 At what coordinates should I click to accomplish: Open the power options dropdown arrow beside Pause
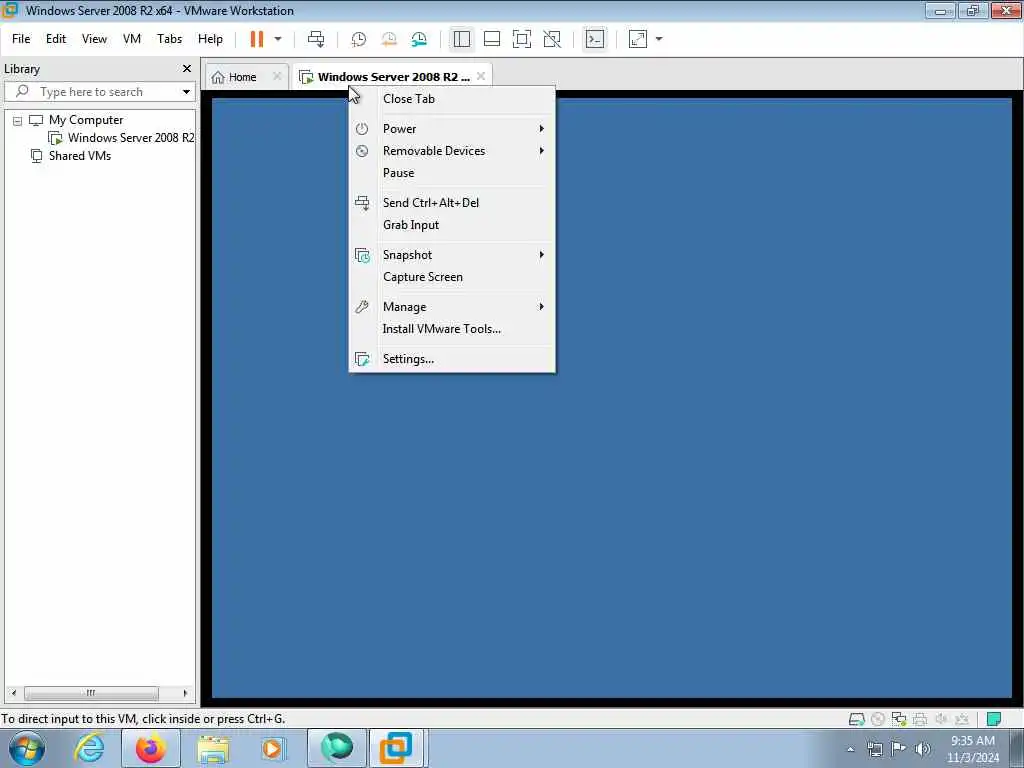(x=278, y=39)
